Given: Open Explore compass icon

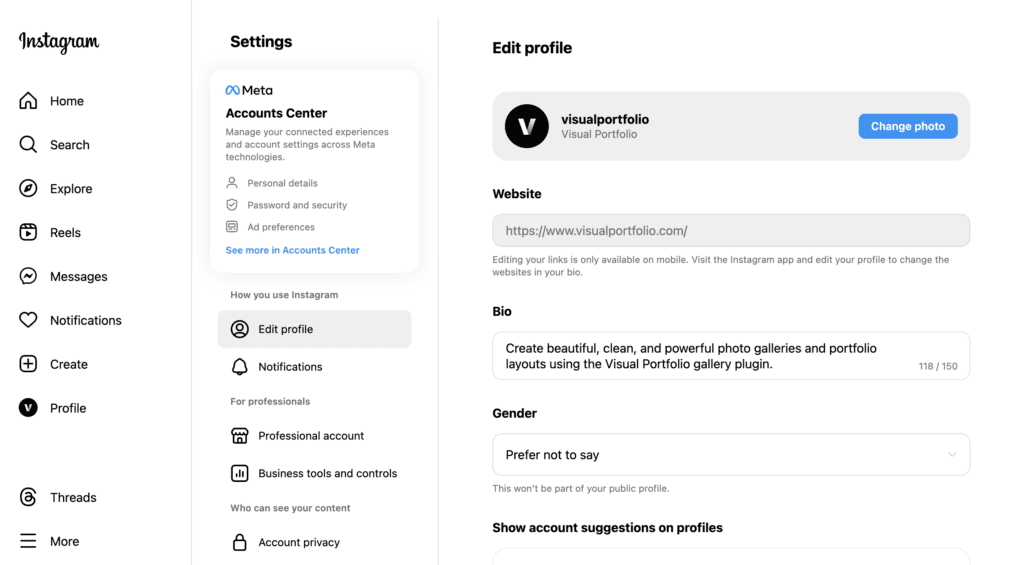Looking at the screenshot, I should [x=28, y=188].
